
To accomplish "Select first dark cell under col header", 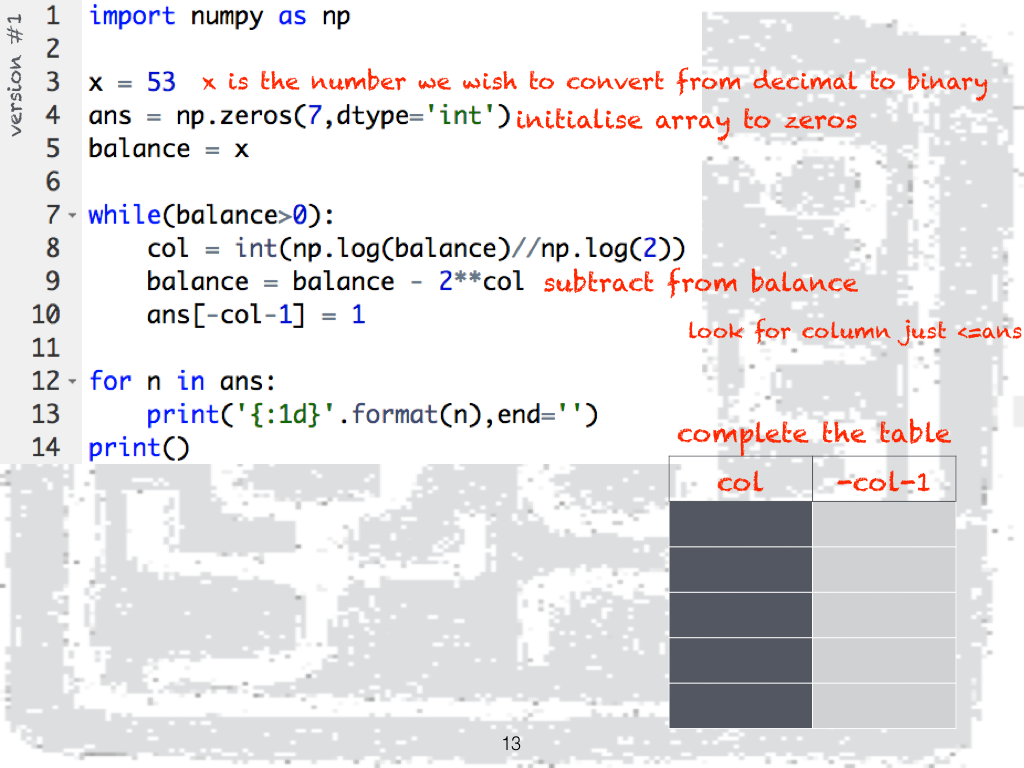I will [740, 524].
